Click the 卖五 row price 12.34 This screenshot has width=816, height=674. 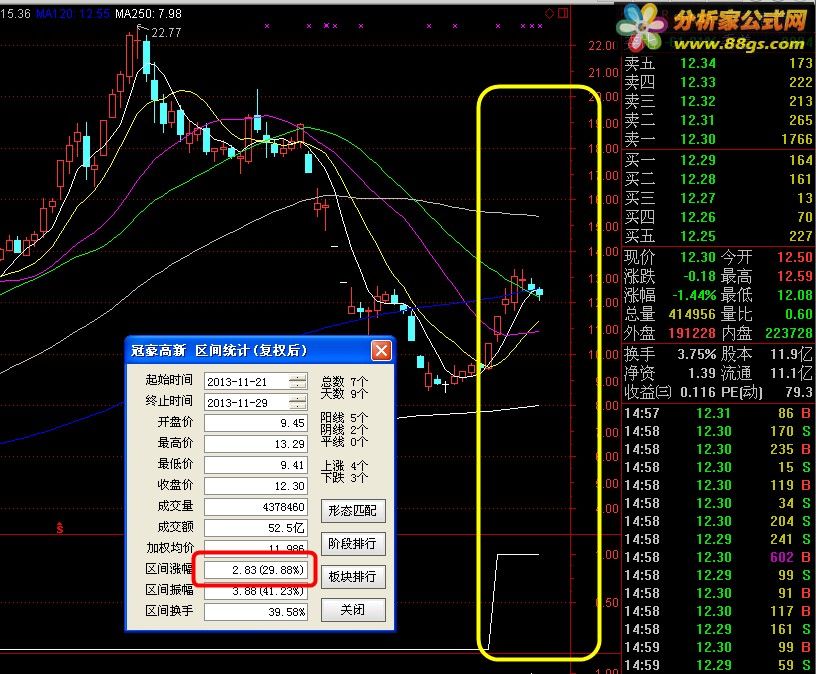698,63
